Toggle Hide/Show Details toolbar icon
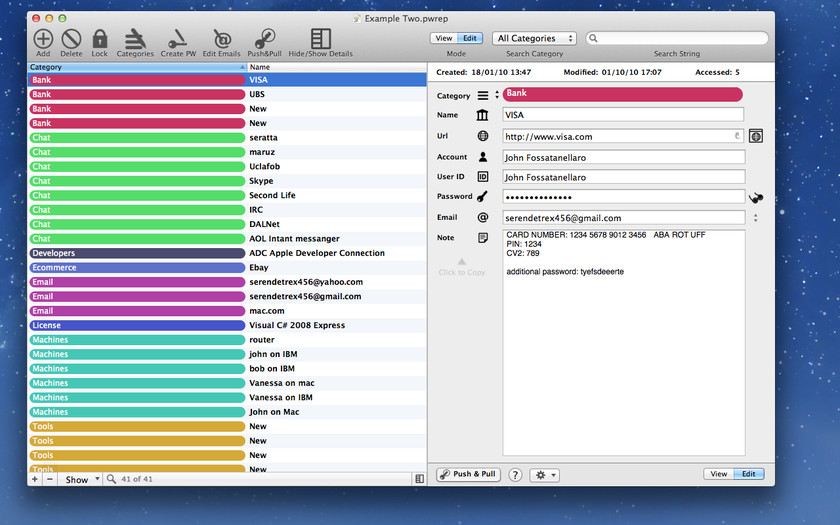The width and height of the screenshot is (840, 525). tap(320, 39)
